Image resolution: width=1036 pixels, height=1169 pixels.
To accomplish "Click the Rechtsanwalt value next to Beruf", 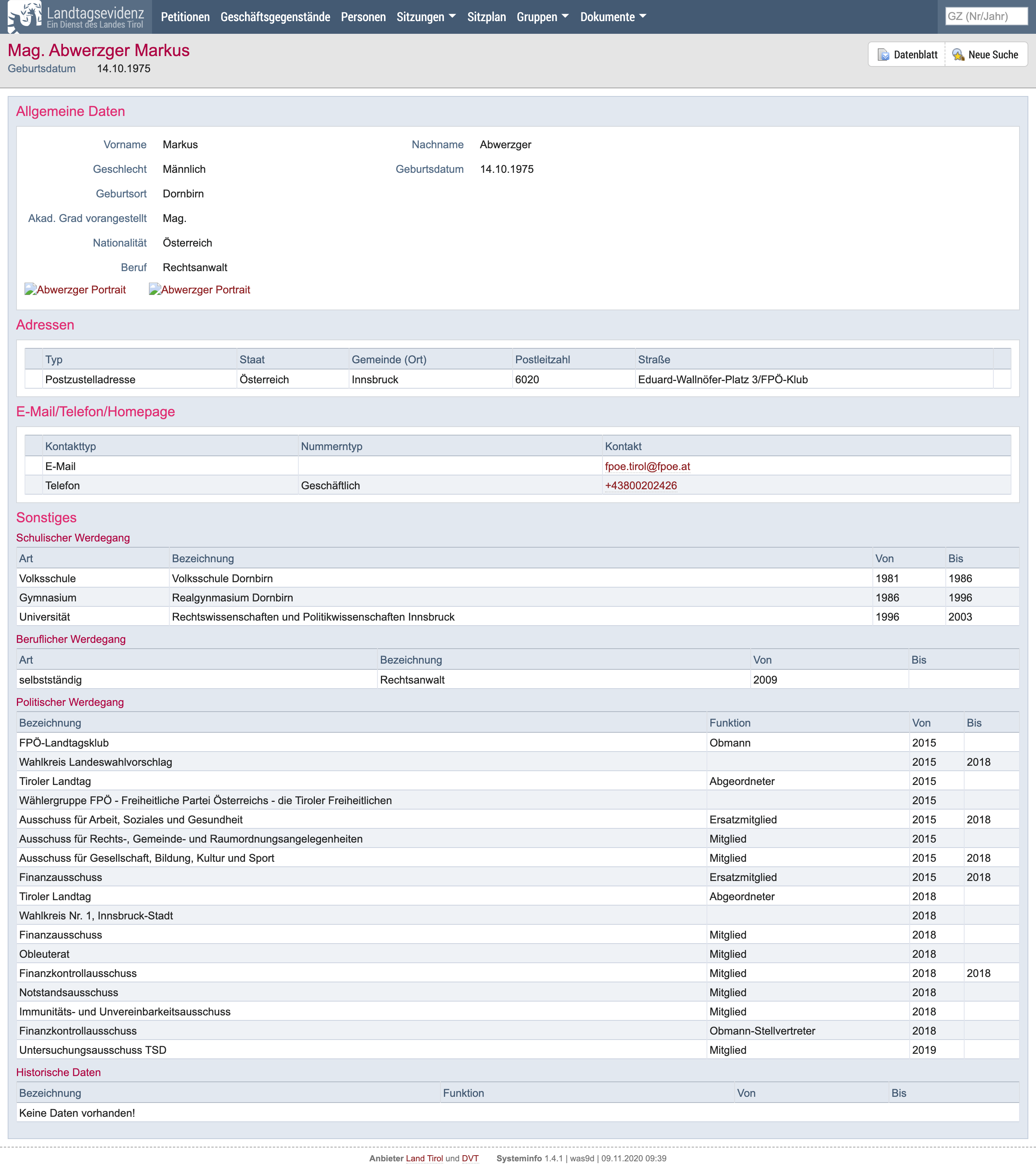I will pos(195,268).
